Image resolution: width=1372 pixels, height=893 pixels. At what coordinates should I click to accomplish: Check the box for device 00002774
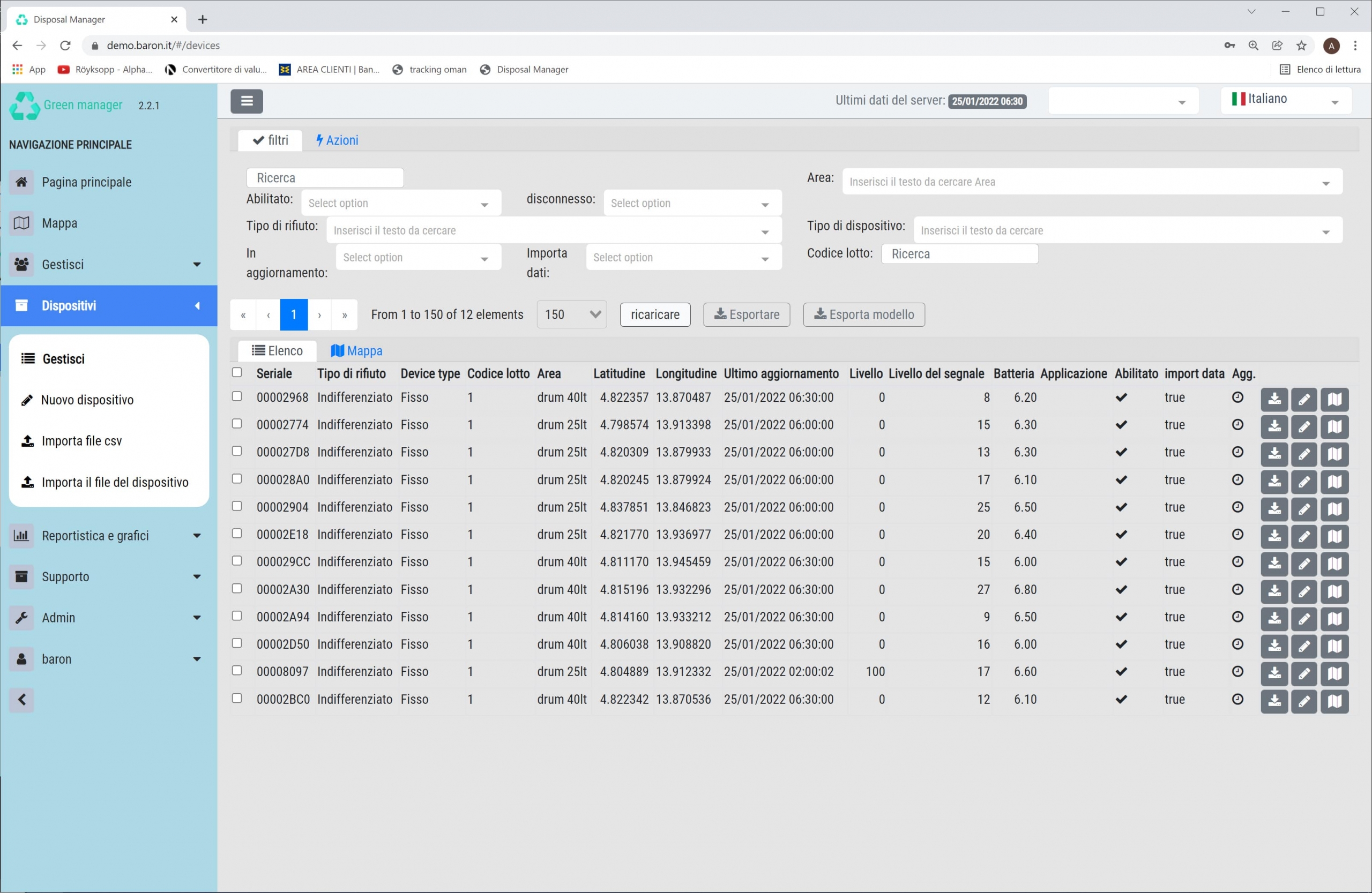pyautogui.click(x=237, y=424)
